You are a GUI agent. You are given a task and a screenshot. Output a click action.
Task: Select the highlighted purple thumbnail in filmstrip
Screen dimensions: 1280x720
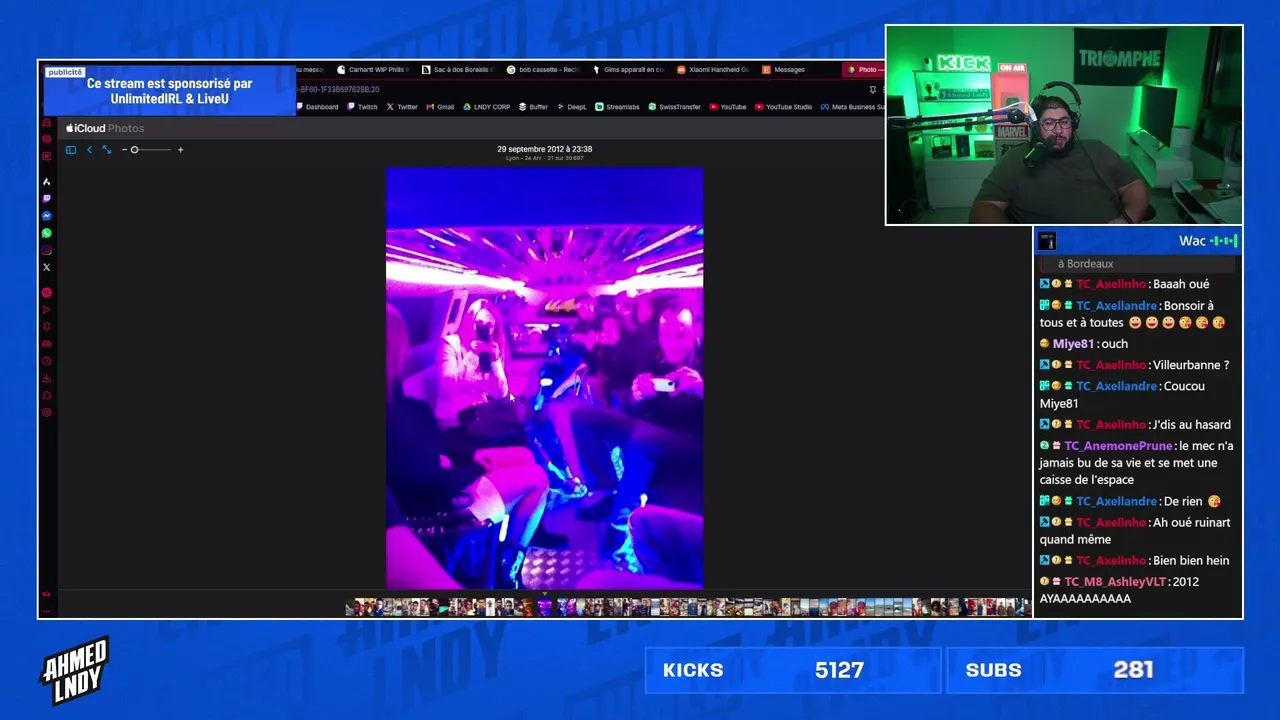[x=545, y=606]
